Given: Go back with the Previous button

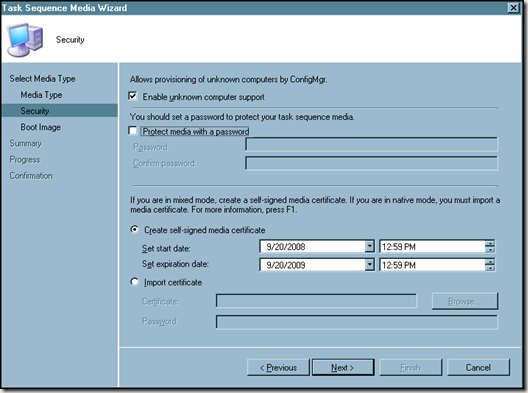Looking at the screenshot, I should (x=278, y=367).
